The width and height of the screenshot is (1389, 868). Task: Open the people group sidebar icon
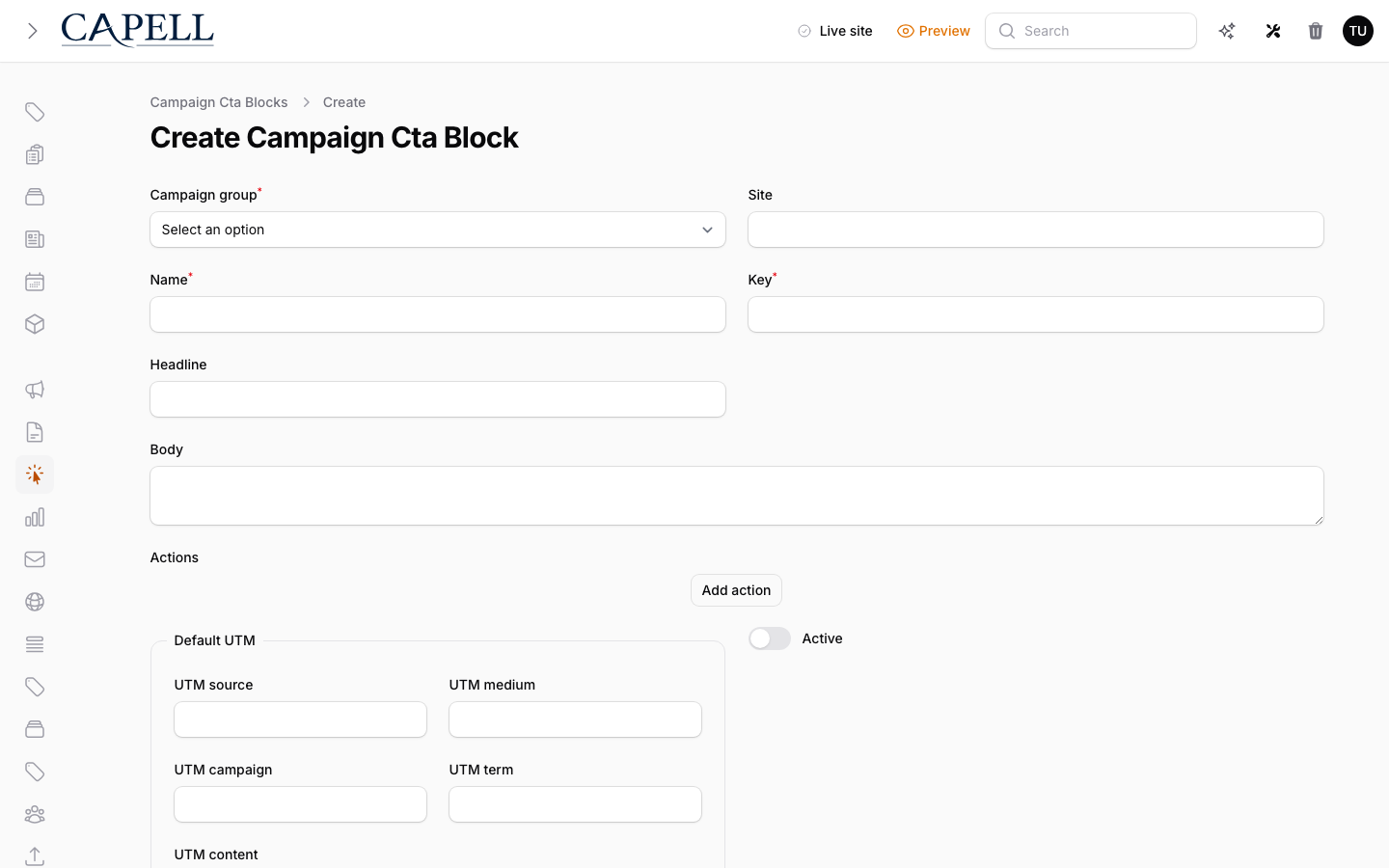(x=35, y=814)
